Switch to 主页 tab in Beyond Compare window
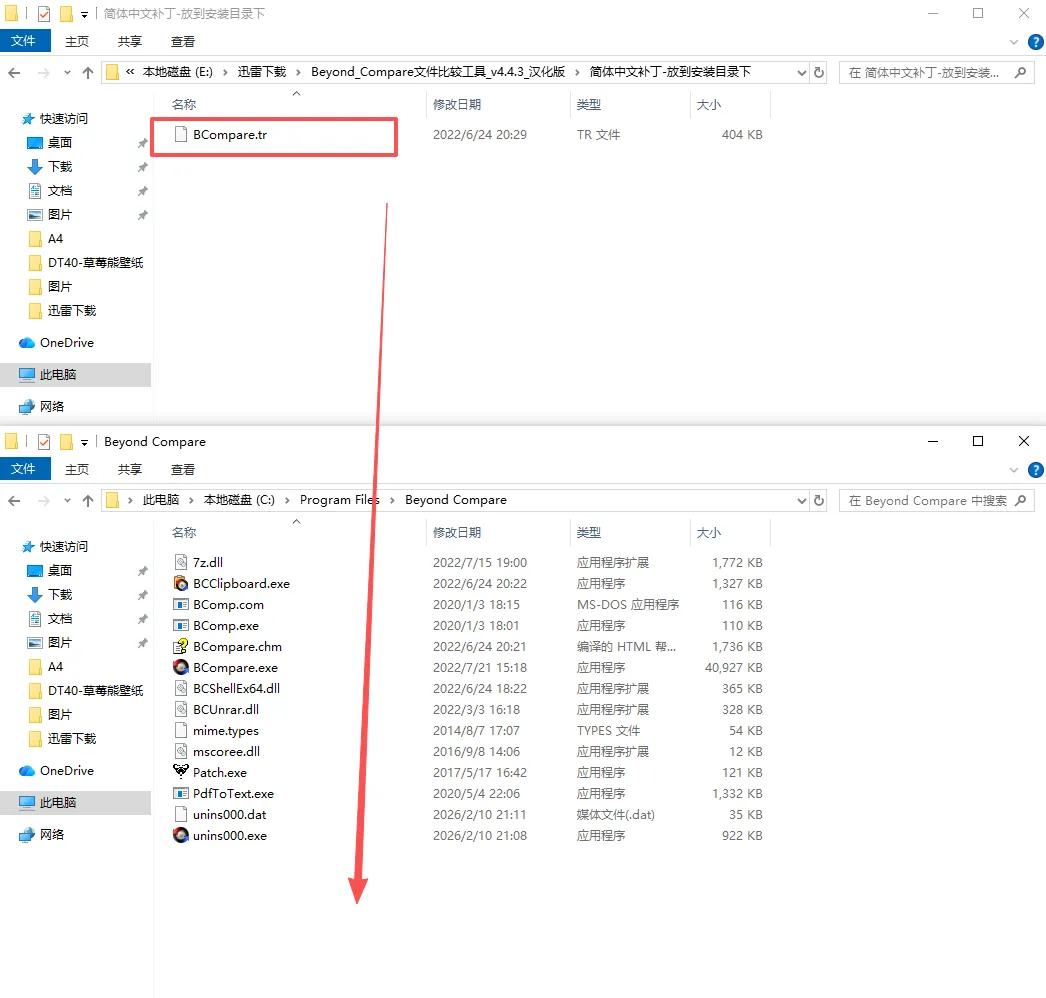The image size is (1046, 998). pyautogui.click(x=77, y=470)
